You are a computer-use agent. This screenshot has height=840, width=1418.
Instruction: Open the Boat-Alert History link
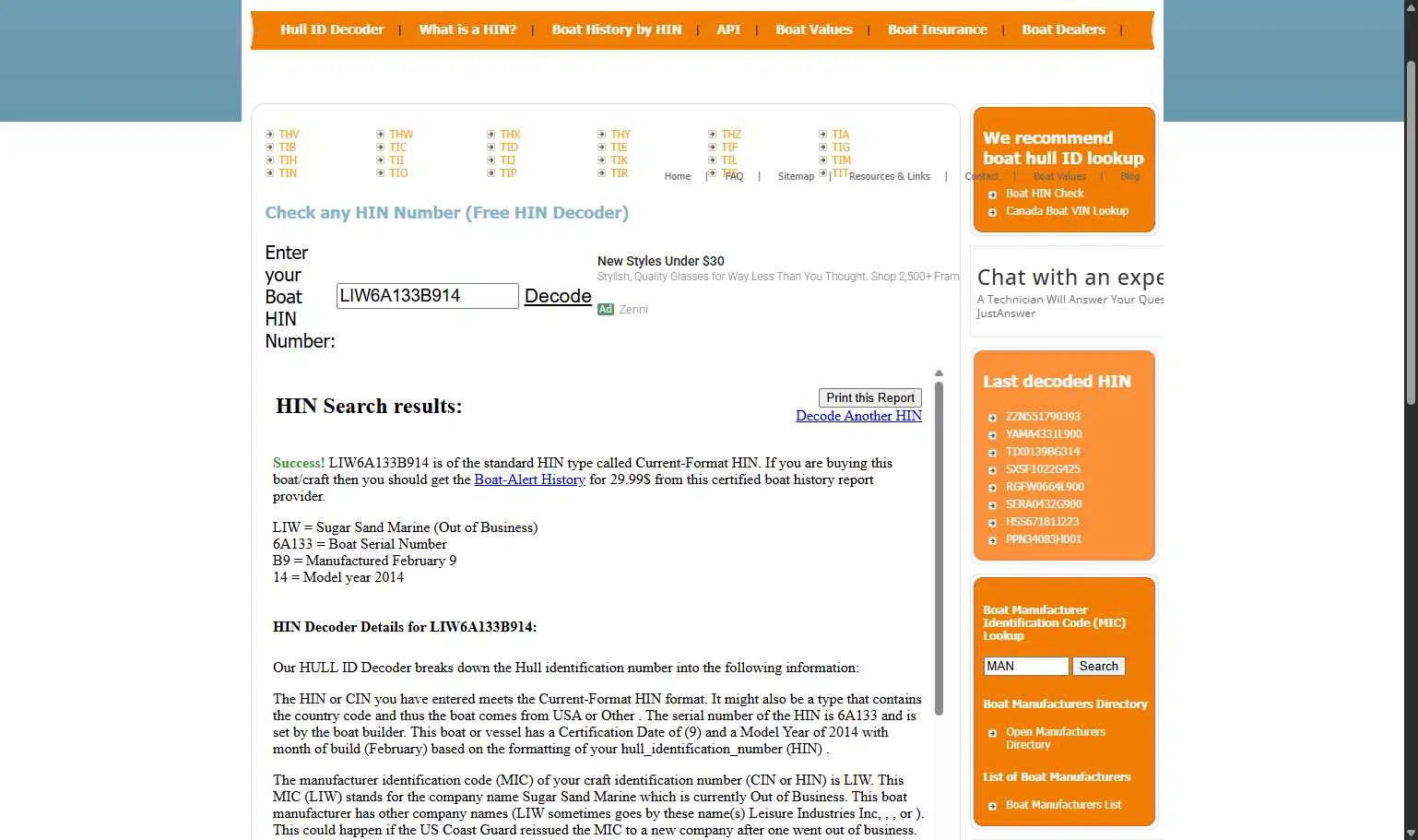click(529, 479)
